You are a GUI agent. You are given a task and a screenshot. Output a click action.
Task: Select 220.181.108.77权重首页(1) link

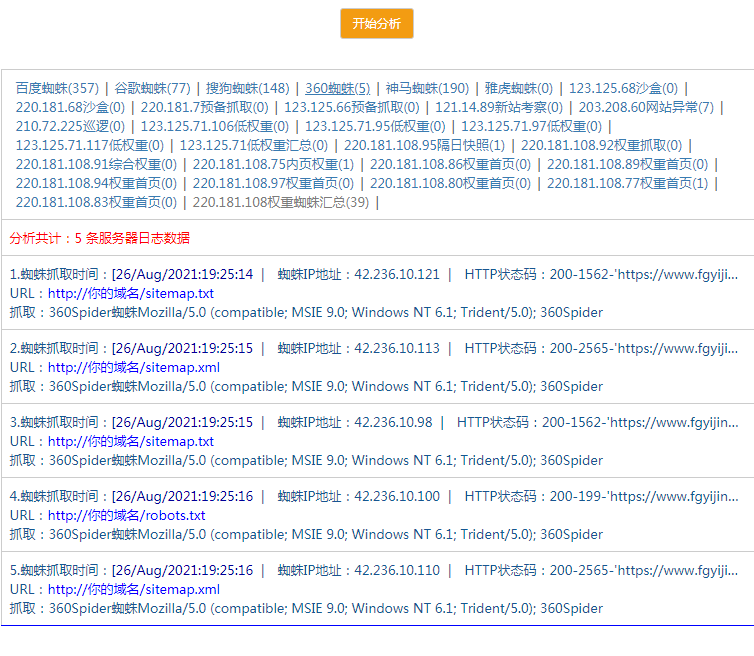(628, 183)
